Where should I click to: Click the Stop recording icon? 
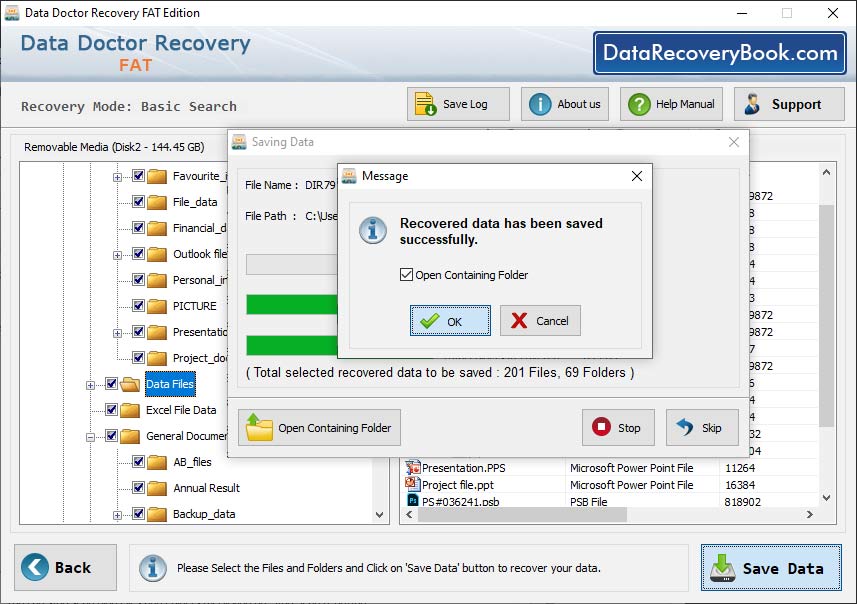[600, 427]
